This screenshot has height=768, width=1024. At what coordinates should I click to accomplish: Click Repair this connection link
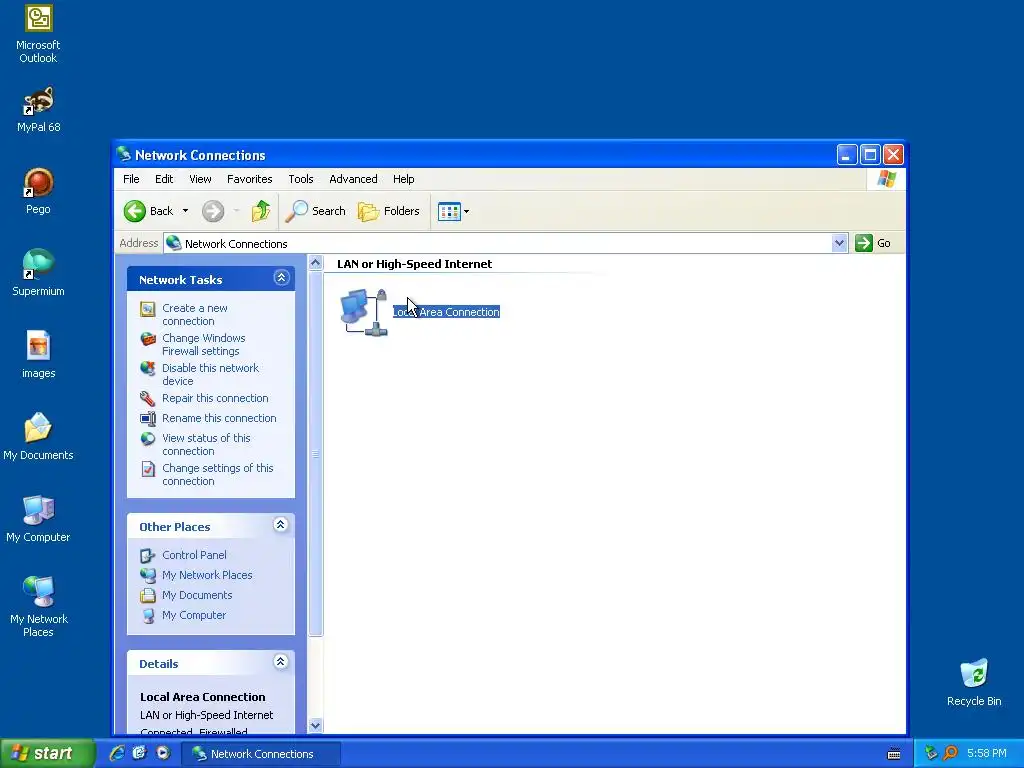tap(215, 398)
